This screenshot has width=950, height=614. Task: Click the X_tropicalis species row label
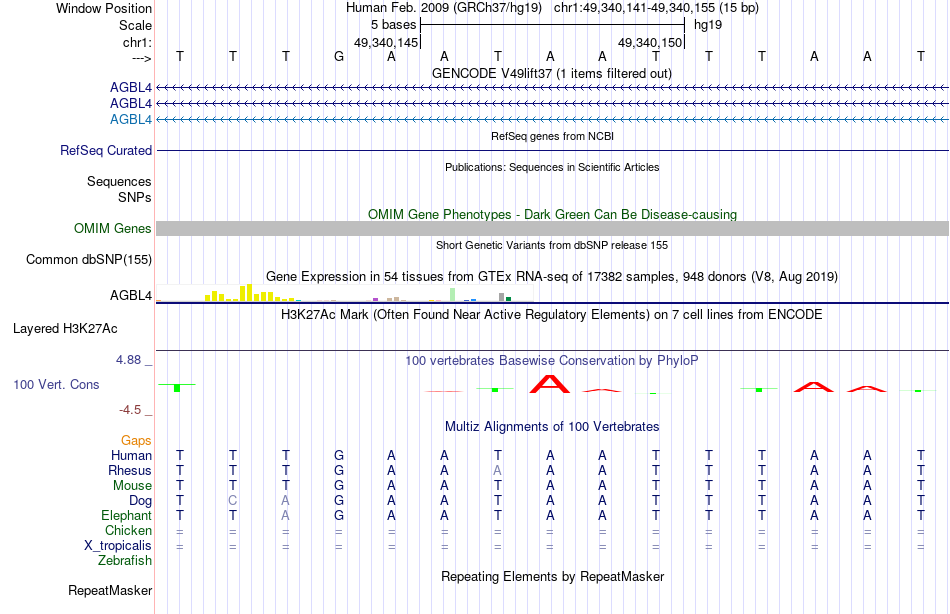pyautogui.click(x=118, y=546)
